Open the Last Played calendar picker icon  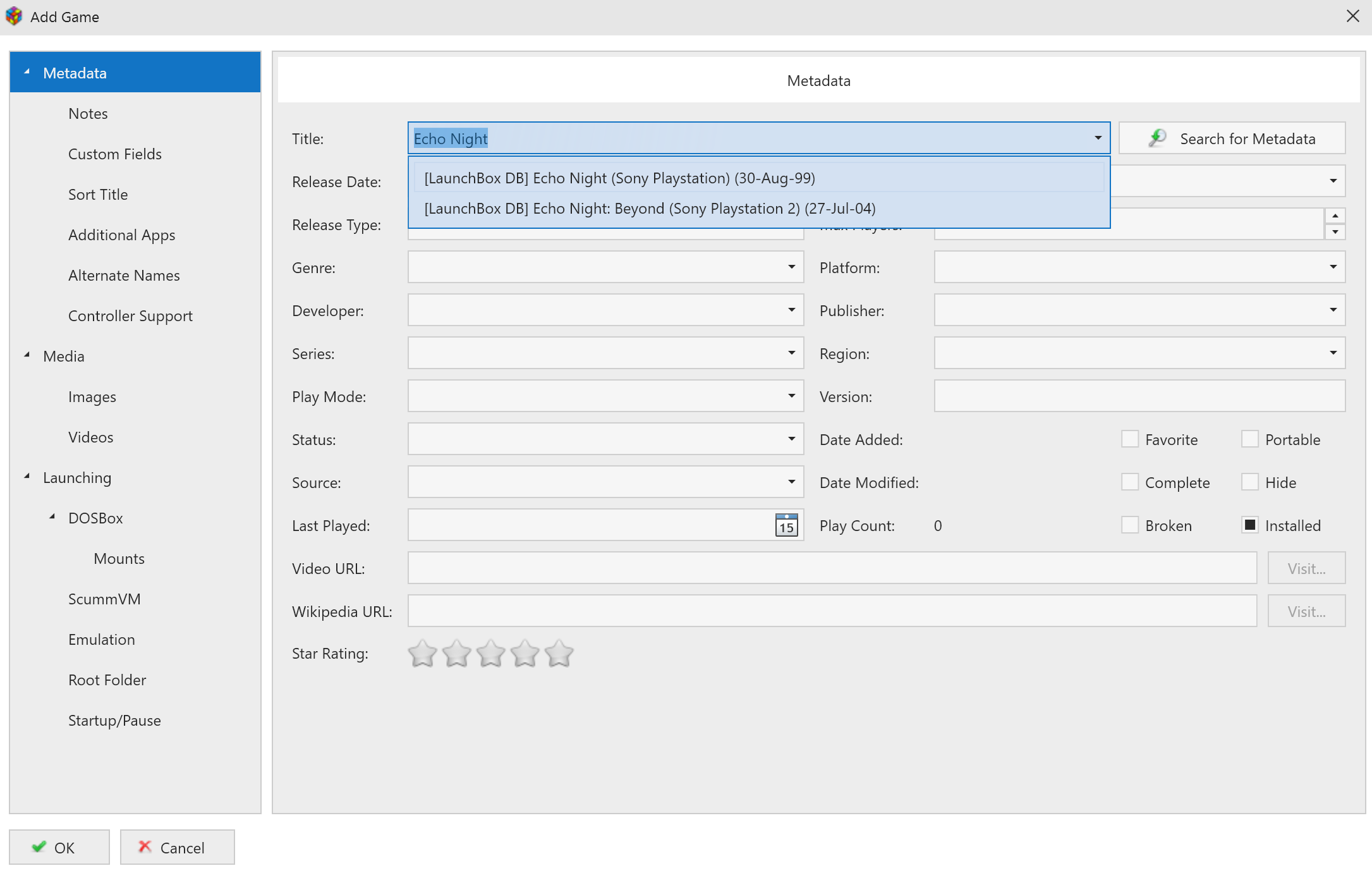(x=786, y=525)
